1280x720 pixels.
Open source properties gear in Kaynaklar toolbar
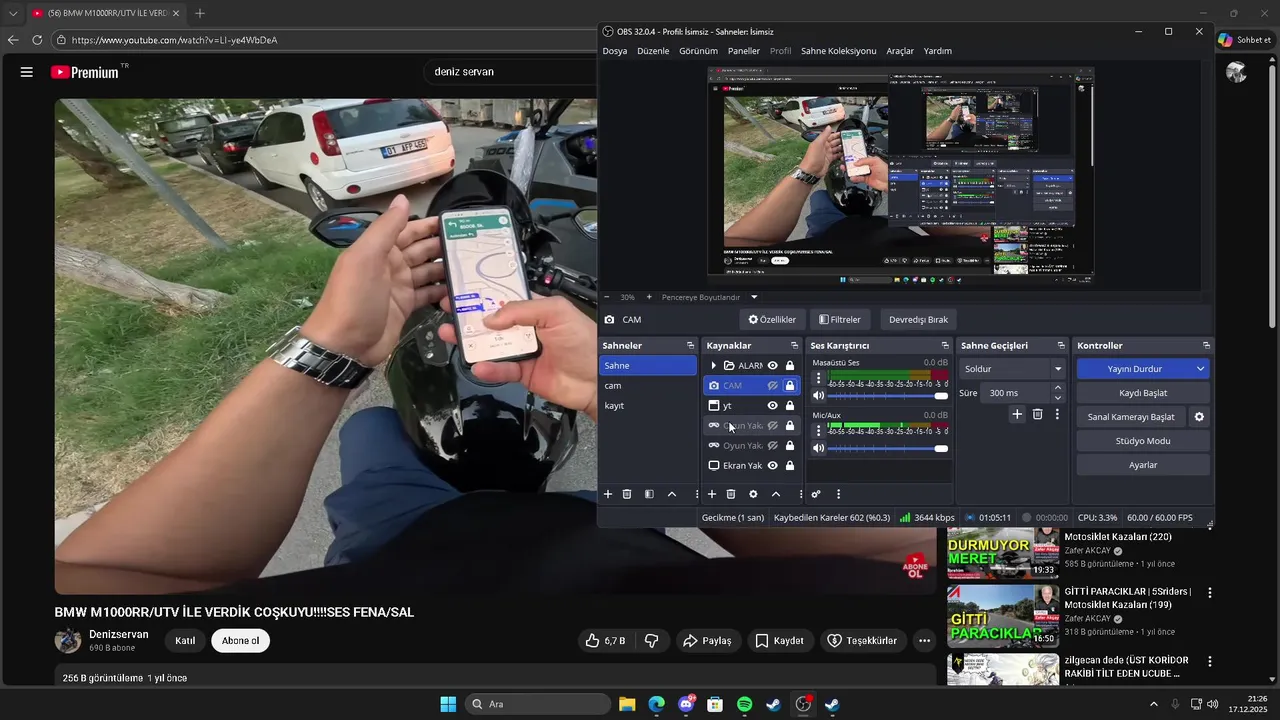(753, 494)
